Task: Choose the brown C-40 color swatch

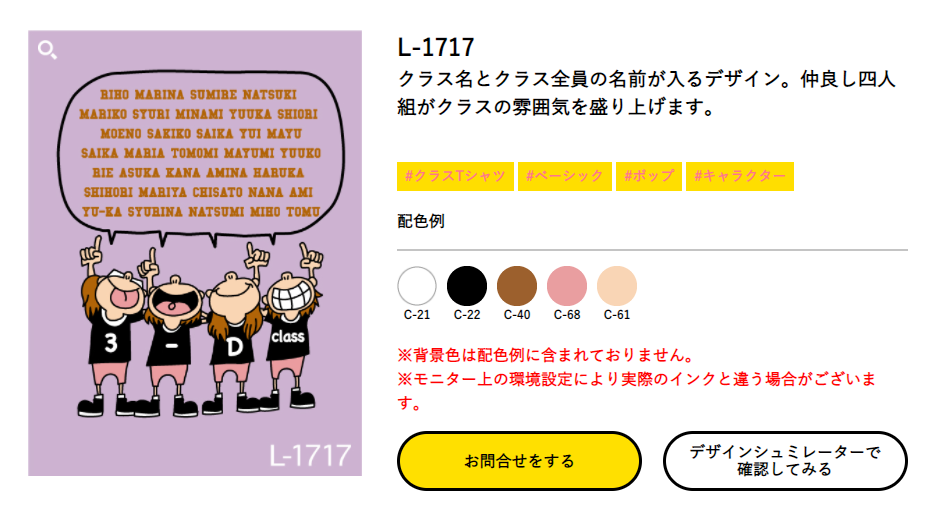Action: coord(517,286)
